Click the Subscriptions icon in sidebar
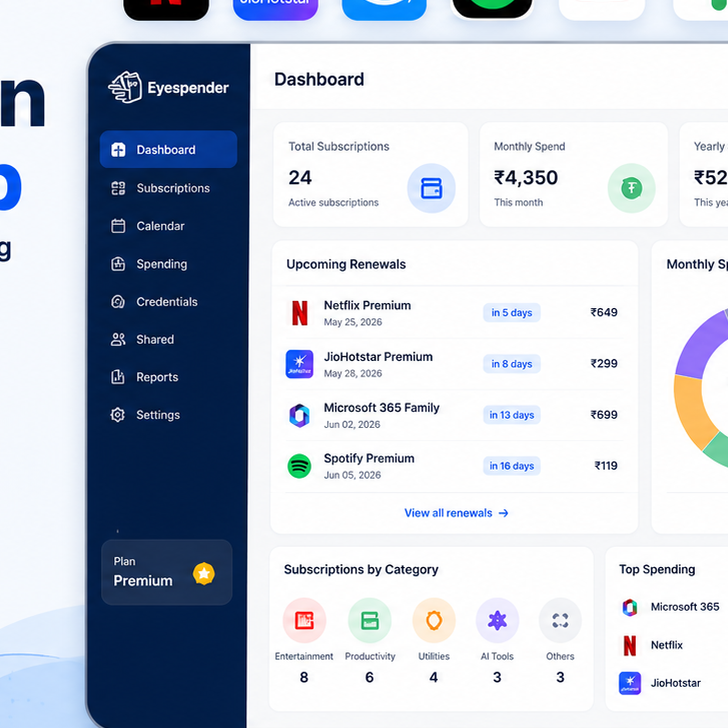728x728 pixels. [118, 188]
